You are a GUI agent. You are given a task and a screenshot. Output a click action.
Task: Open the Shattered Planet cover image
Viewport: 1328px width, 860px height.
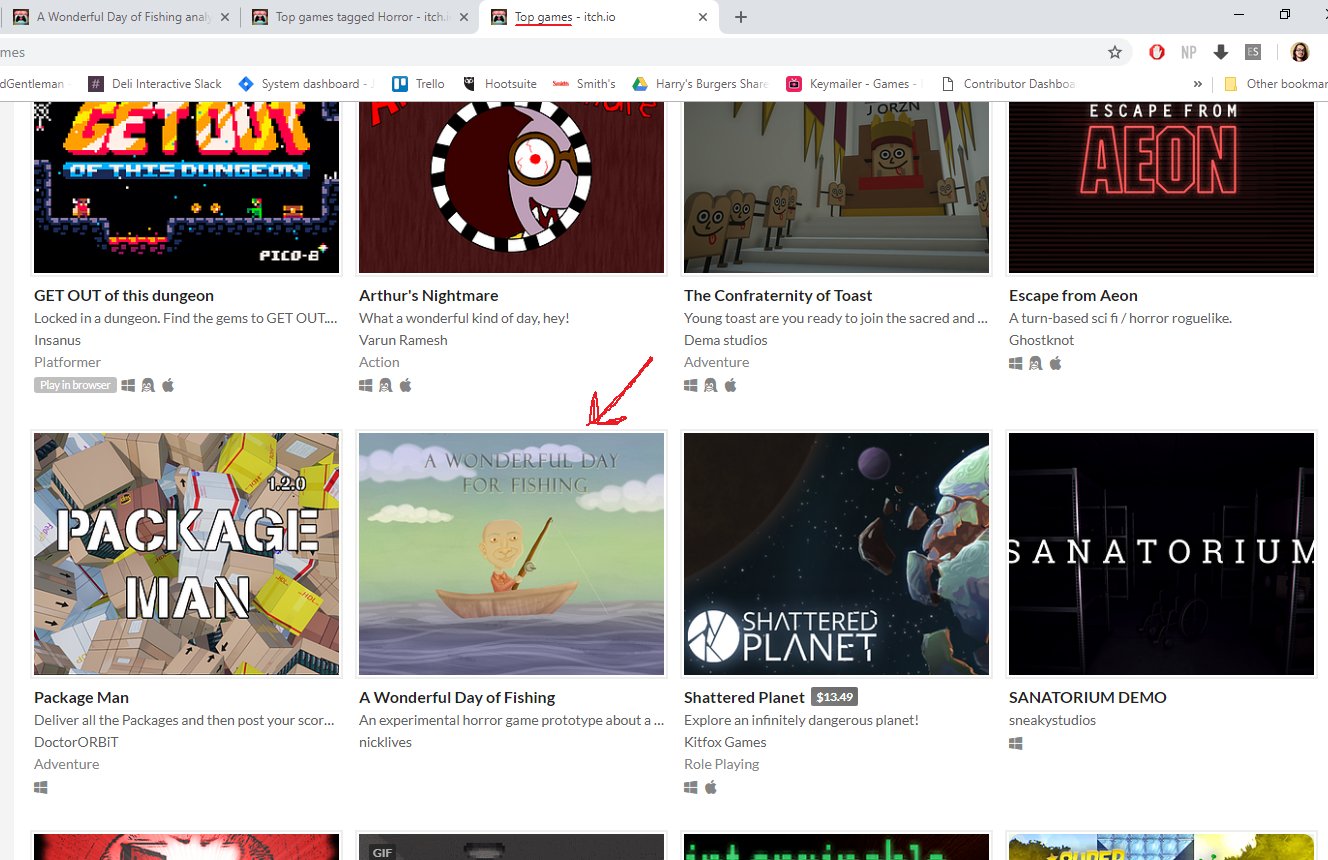(x=837, y=554)
